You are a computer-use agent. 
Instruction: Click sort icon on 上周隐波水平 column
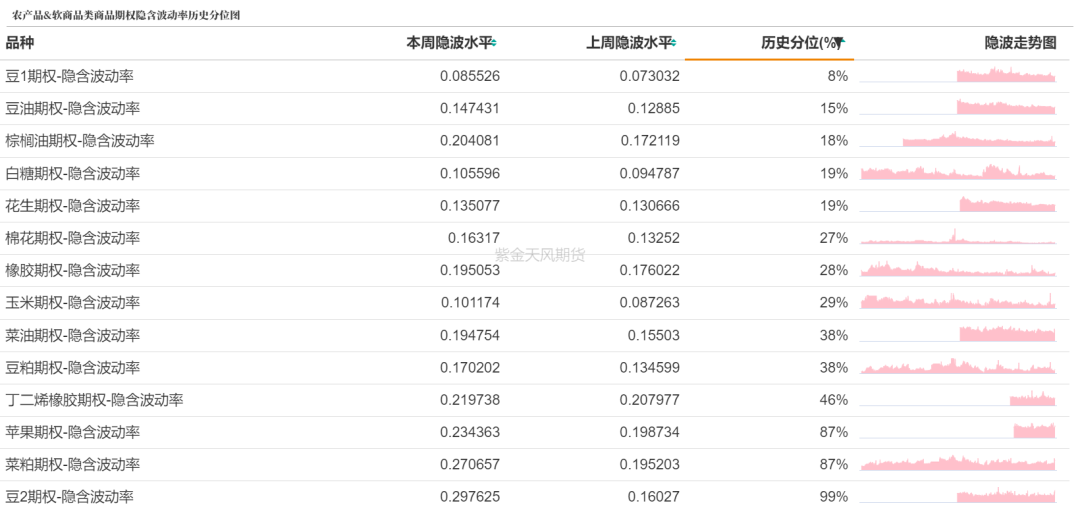(674, 43)
